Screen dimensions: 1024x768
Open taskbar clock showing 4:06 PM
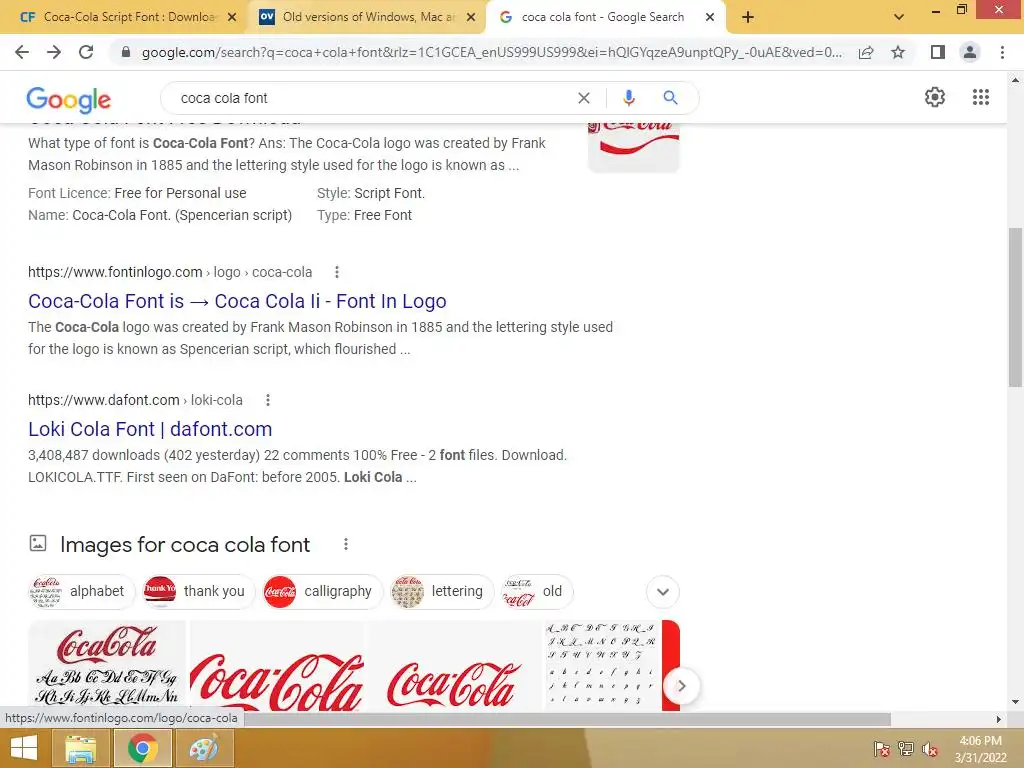pyautogui.click(x=980, y=749)
